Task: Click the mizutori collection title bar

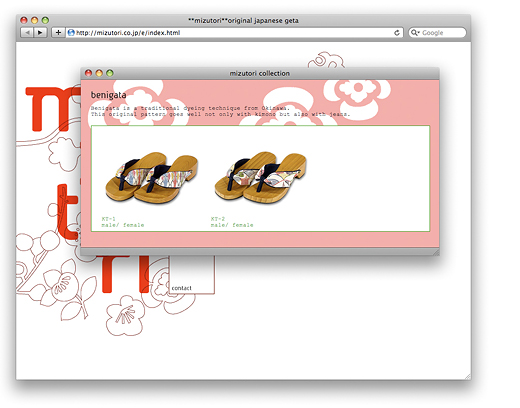Action: (260, 73)
